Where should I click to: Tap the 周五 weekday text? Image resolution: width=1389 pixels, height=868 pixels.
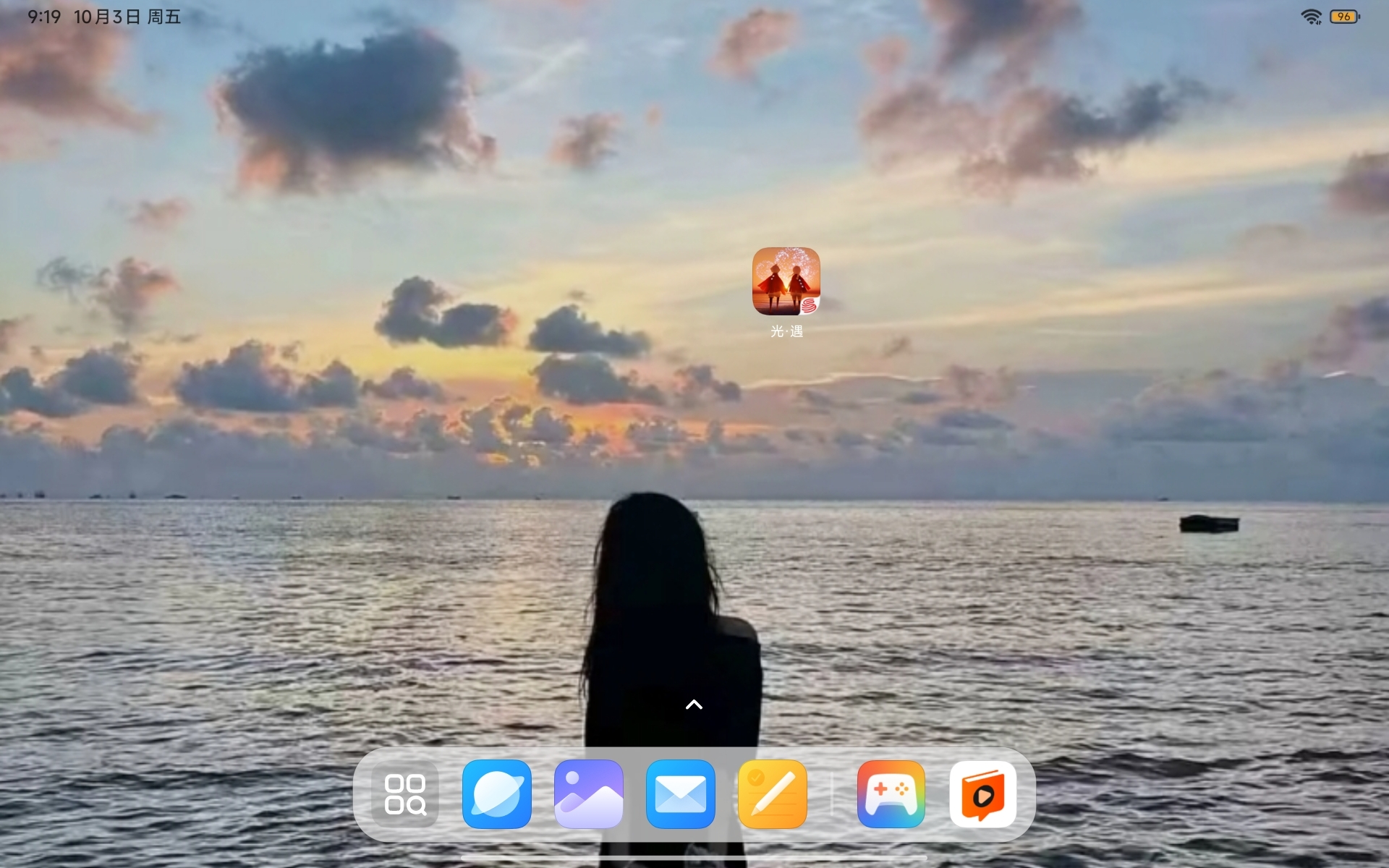[x=164, y=17]
